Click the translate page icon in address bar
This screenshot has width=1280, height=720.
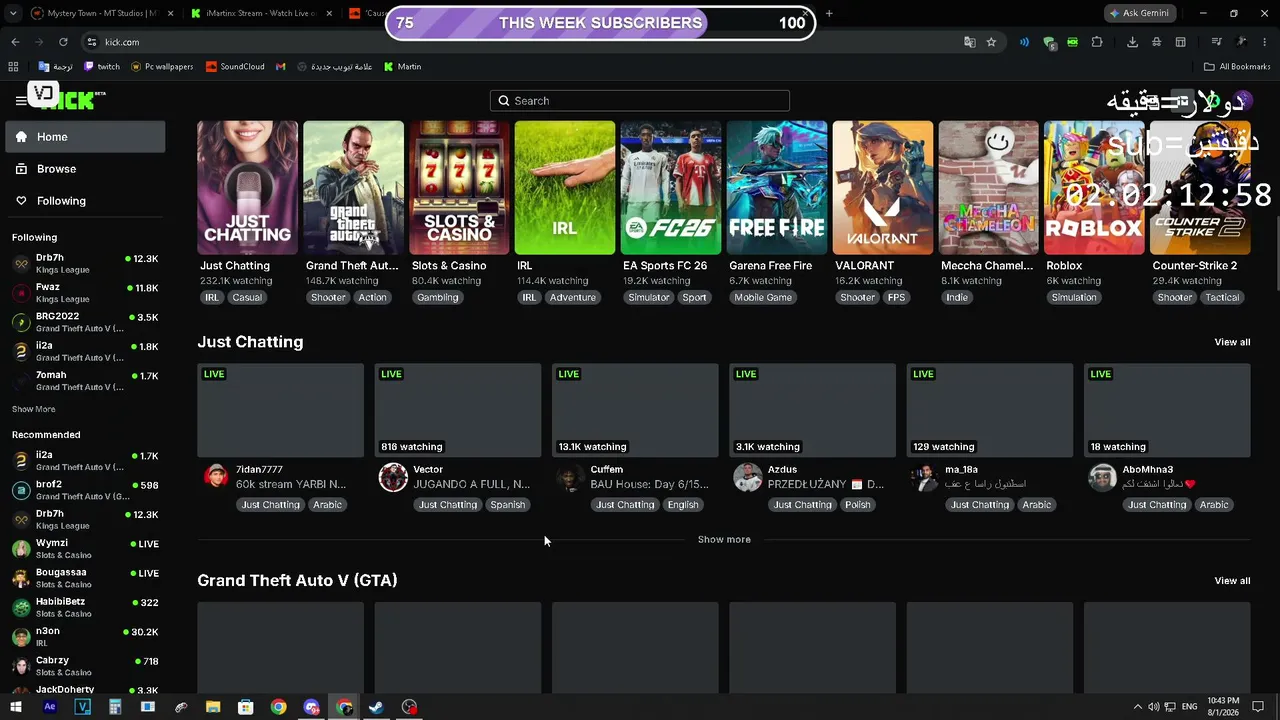click(969, 42)
